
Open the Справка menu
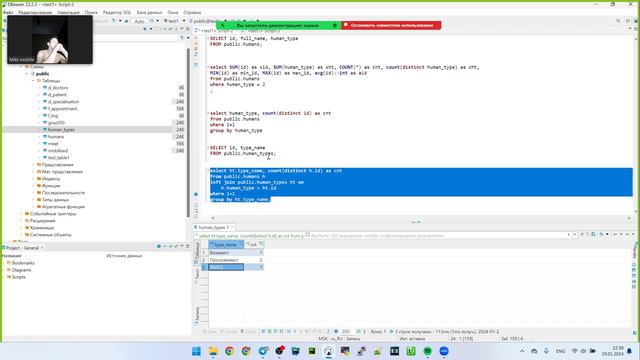point(192,13)
